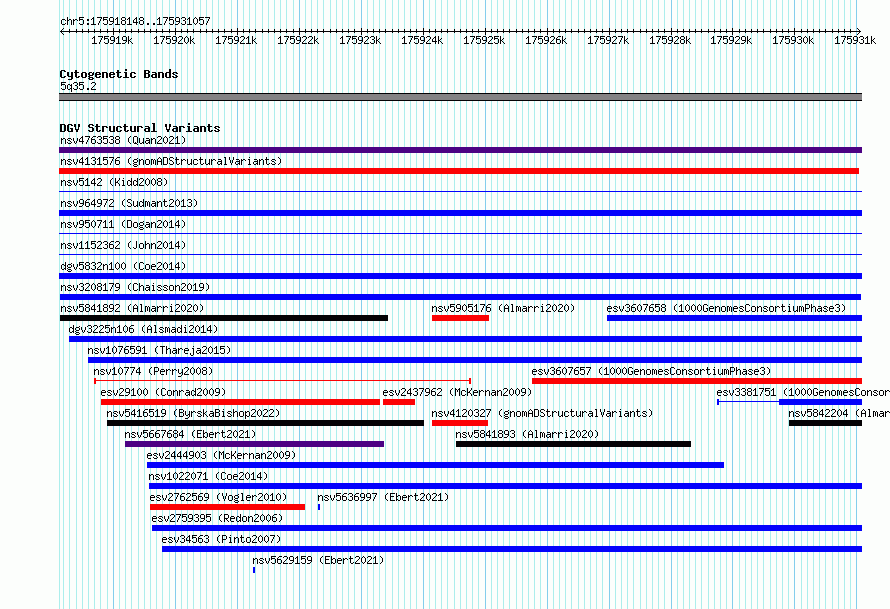This screenshot has height=609, width=890.
Task: Open the nsv1076591 (Thareja2015) label
Action: 159,350
